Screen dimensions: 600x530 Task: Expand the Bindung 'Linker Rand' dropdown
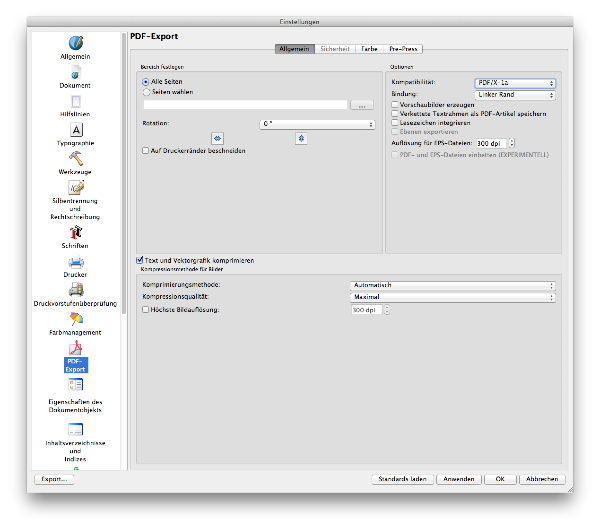click(514, 94)
